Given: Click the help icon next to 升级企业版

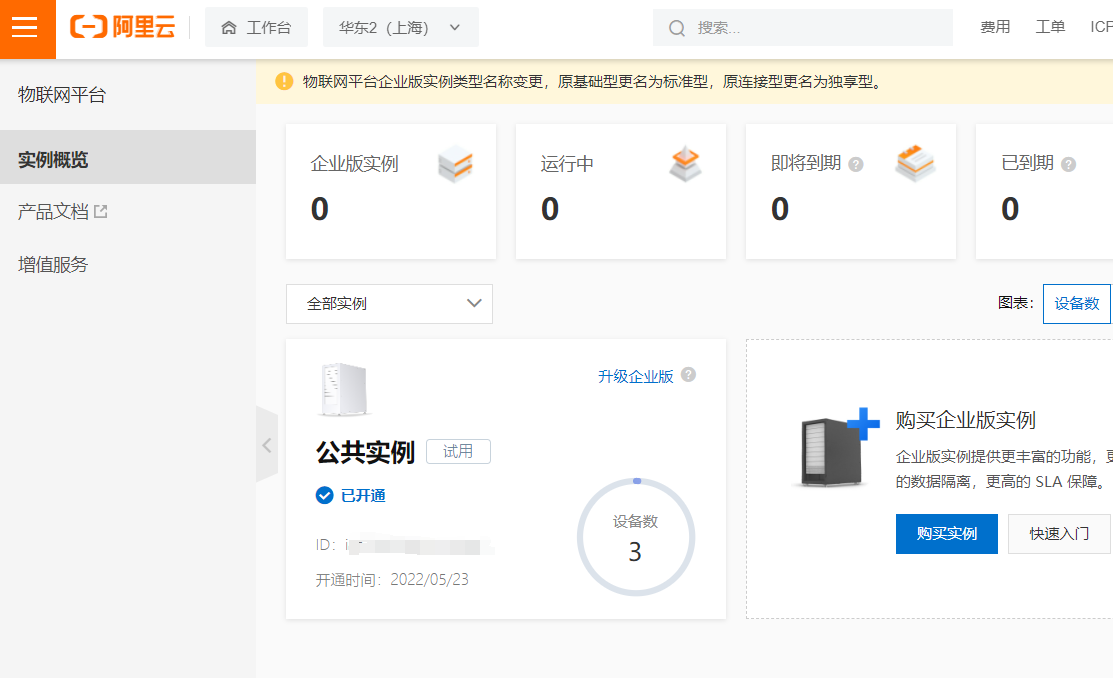Looking at the screenshot, I should [688, 375].
